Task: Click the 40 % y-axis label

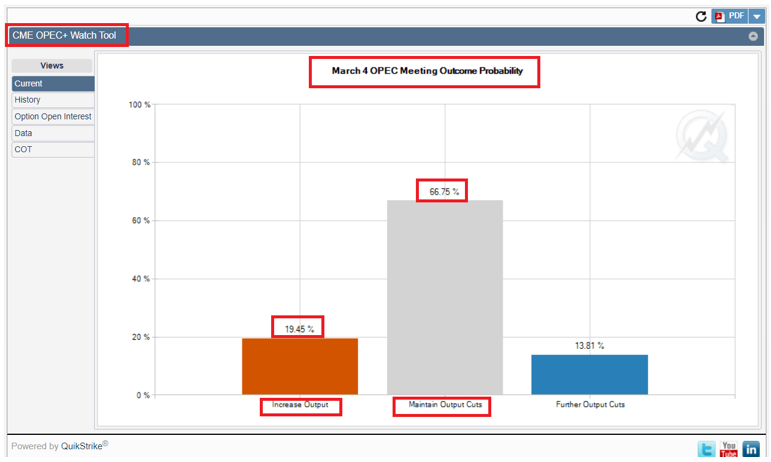Action: [141, 279]
